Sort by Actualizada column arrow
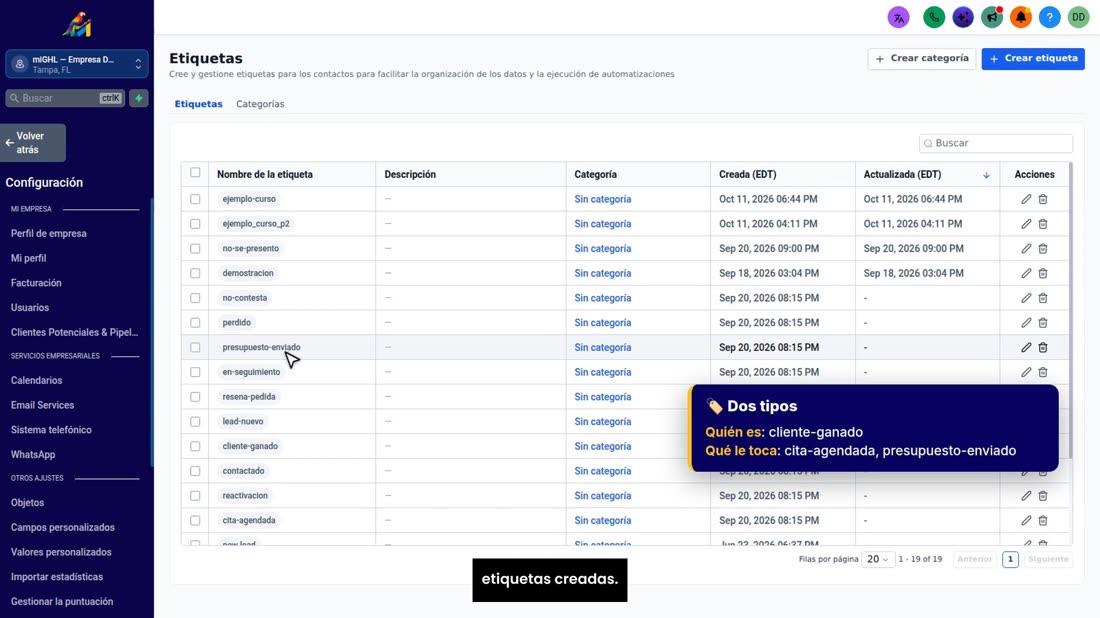This screenshot has width=1100, height=618. (x=986, y=175)
